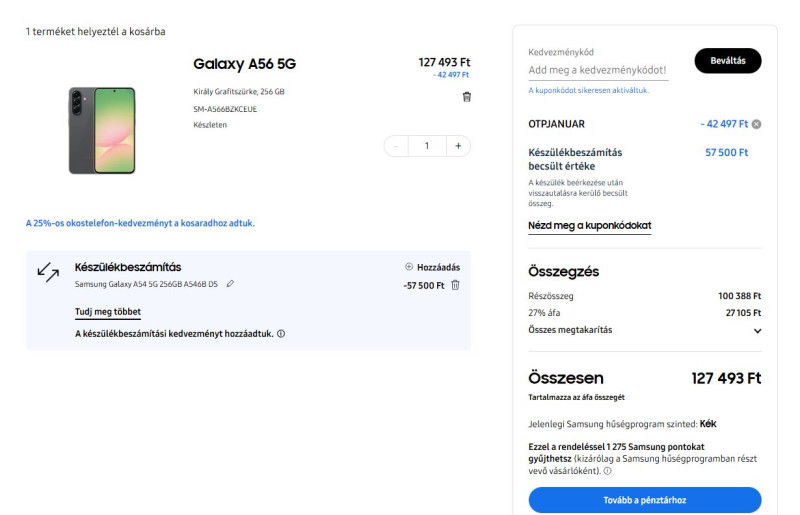The height and width of the screenshot is (515, 800).
Task: Click the Készülékbeszámítás swap arrows icon
Action: [x=48, y=272]
